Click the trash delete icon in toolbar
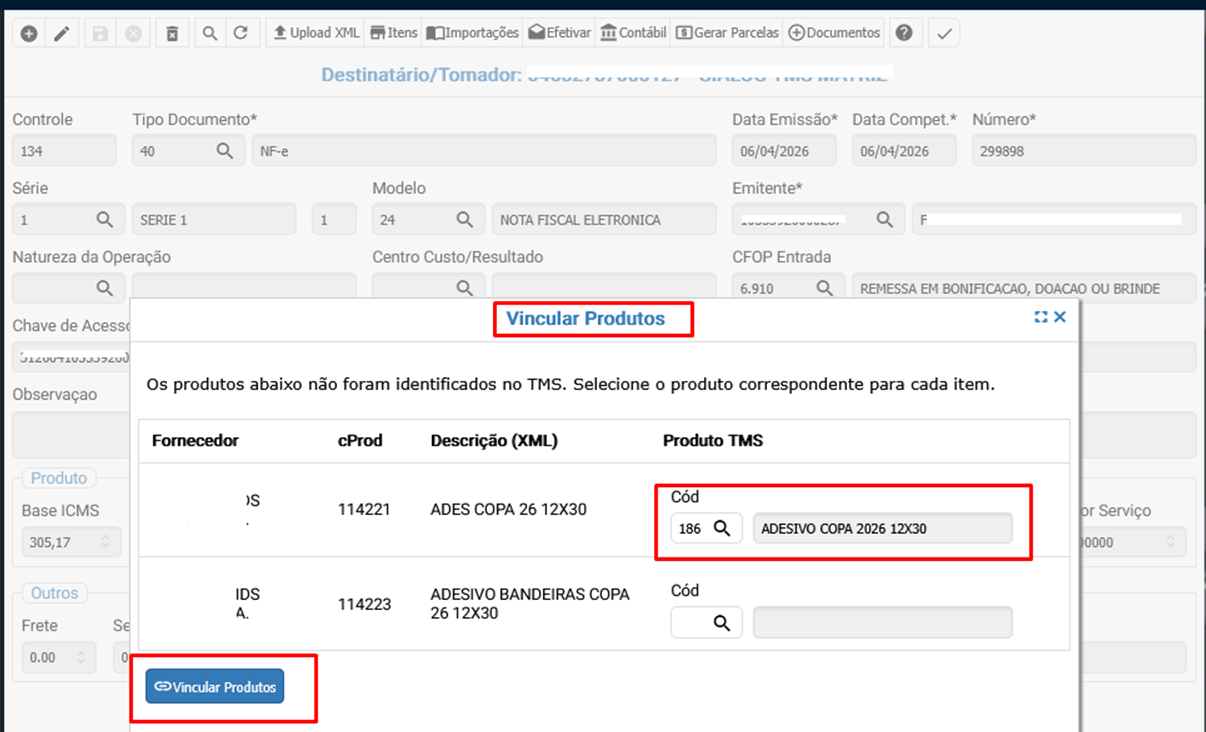1206x732 pixels. [x=172, y=33]
